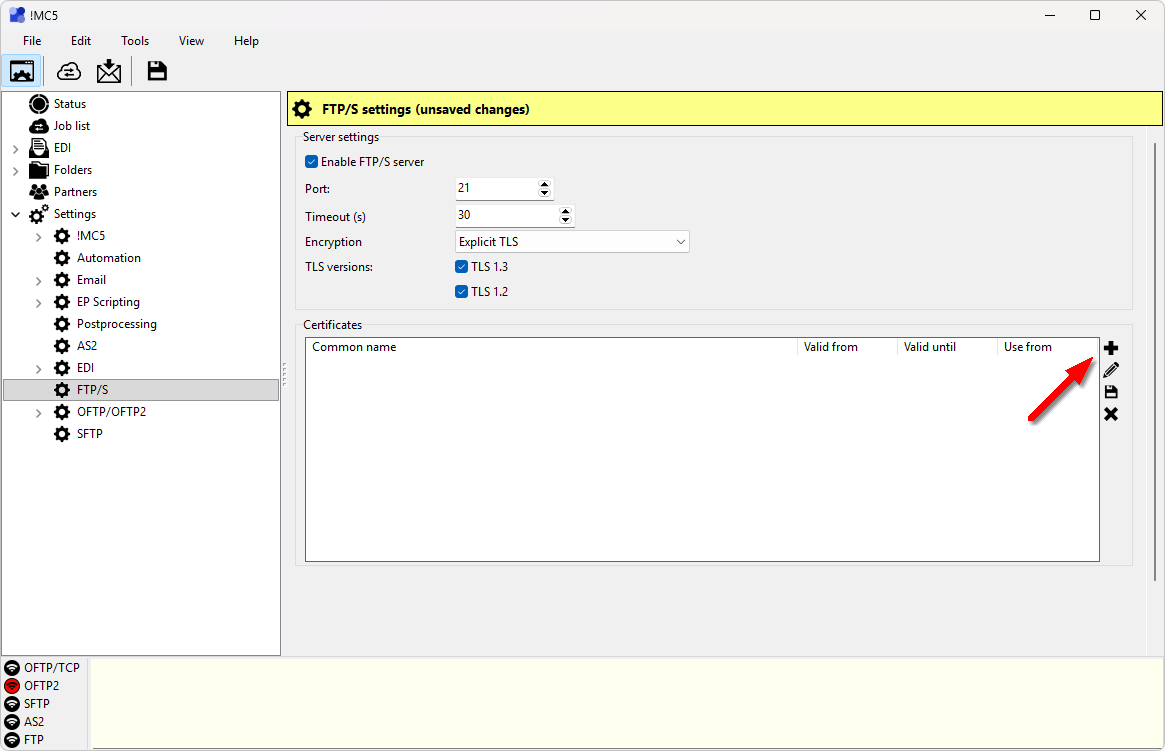1165x751 pixels.
Task: Sort by Use from column header
Action: [x=1048, y=347]
